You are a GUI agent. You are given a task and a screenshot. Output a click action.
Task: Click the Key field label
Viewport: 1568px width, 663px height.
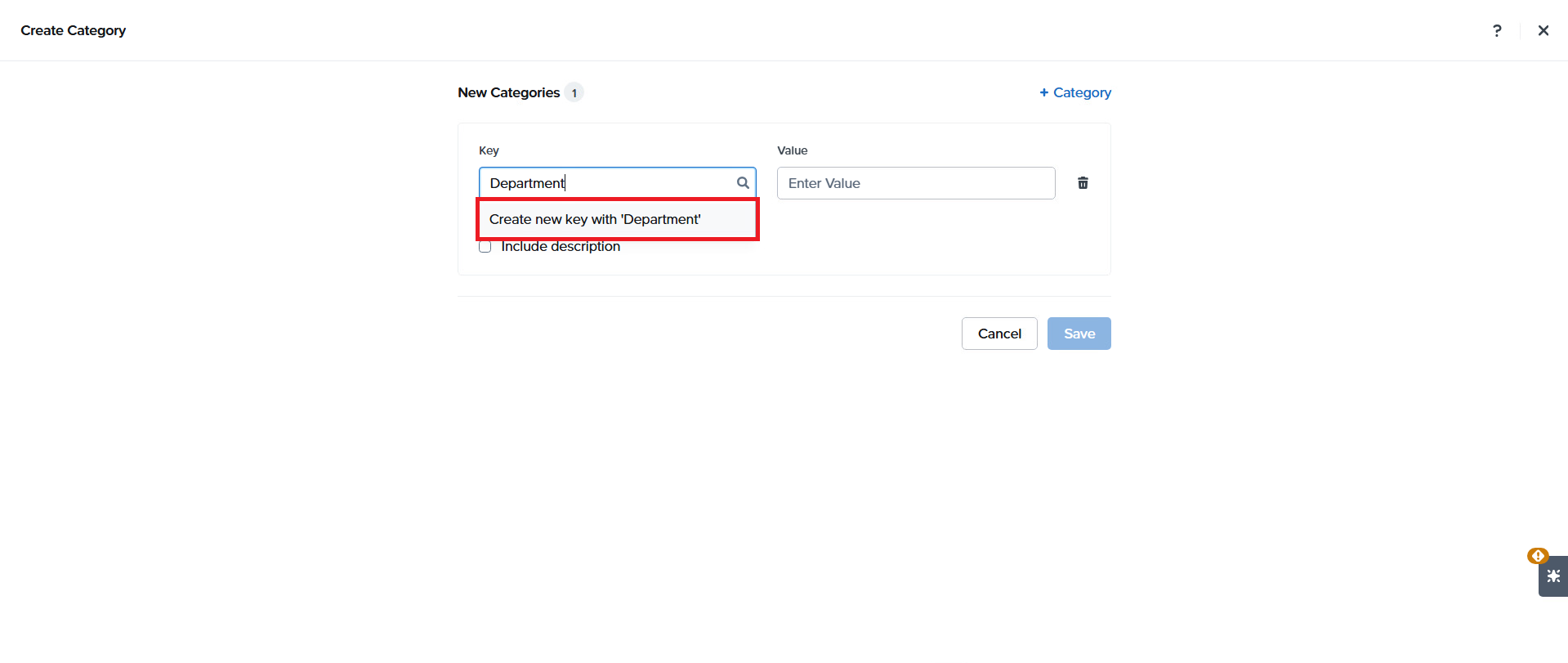(x=489, y=150)
